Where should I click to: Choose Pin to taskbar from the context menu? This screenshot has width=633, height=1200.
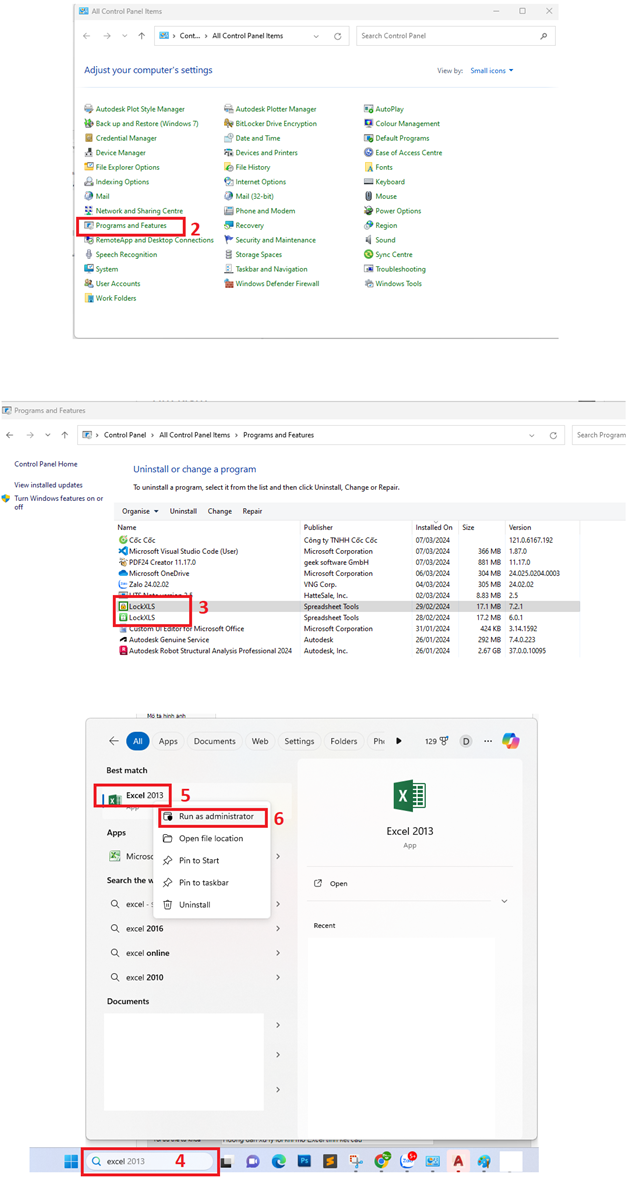point(211,883)
